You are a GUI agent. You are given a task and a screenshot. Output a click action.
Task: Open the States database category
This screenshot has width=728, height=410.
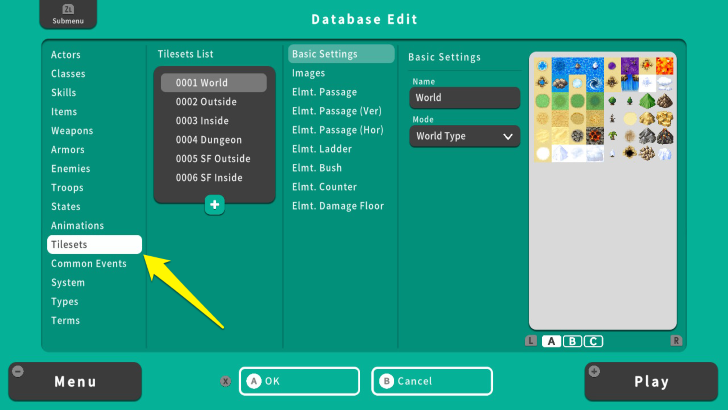pyautogui.click(x=66, y=207)
